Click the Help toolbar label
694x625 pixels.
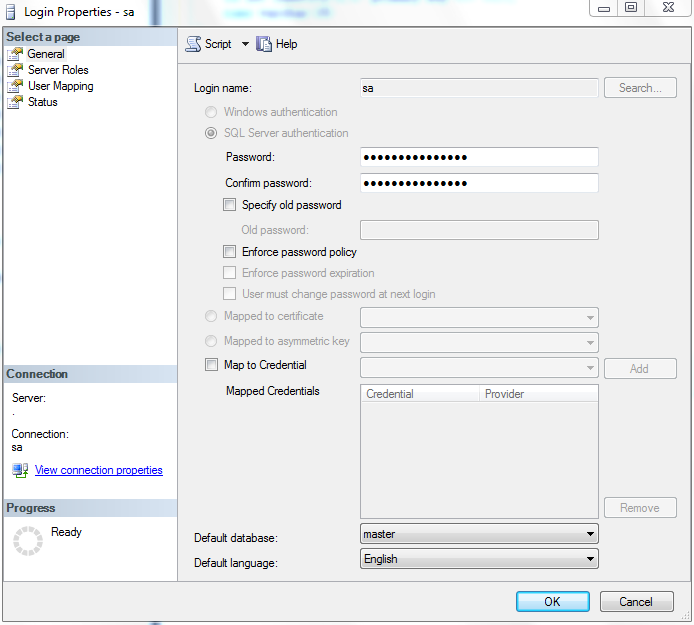(286, 44)
